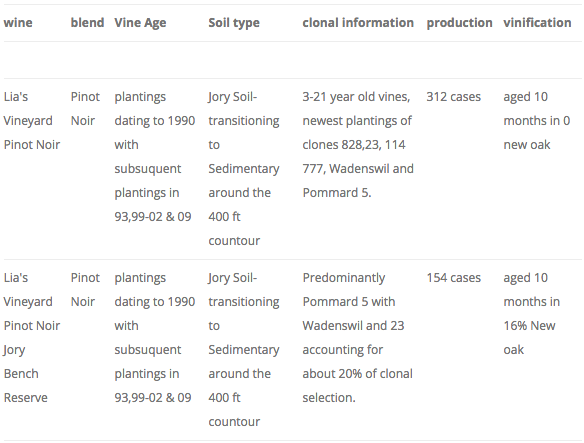Screen dimensions: 584x443
Task: Click the 'wine' column header
Action: click(18, 23)
